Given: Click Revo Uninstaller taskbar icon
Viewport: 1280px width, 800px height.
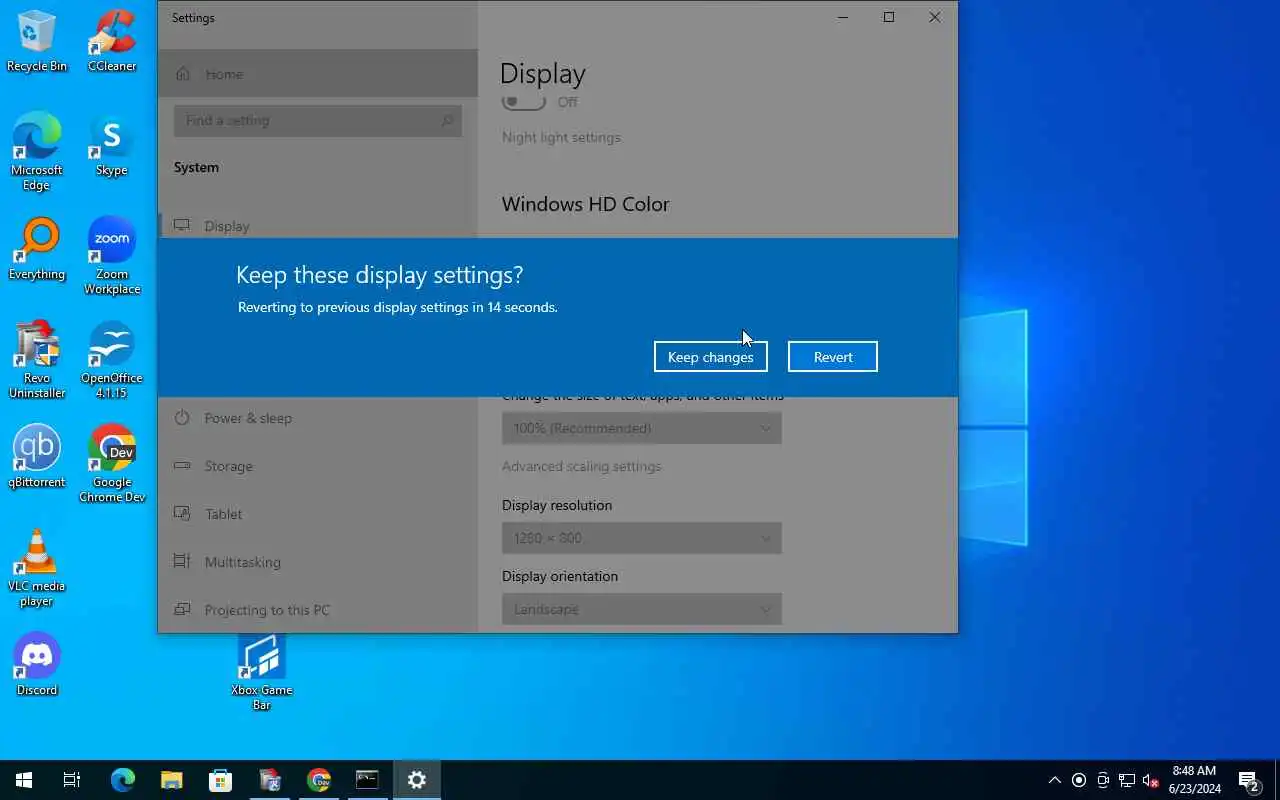Looking at the screenshot, I should tap(270, 780).
